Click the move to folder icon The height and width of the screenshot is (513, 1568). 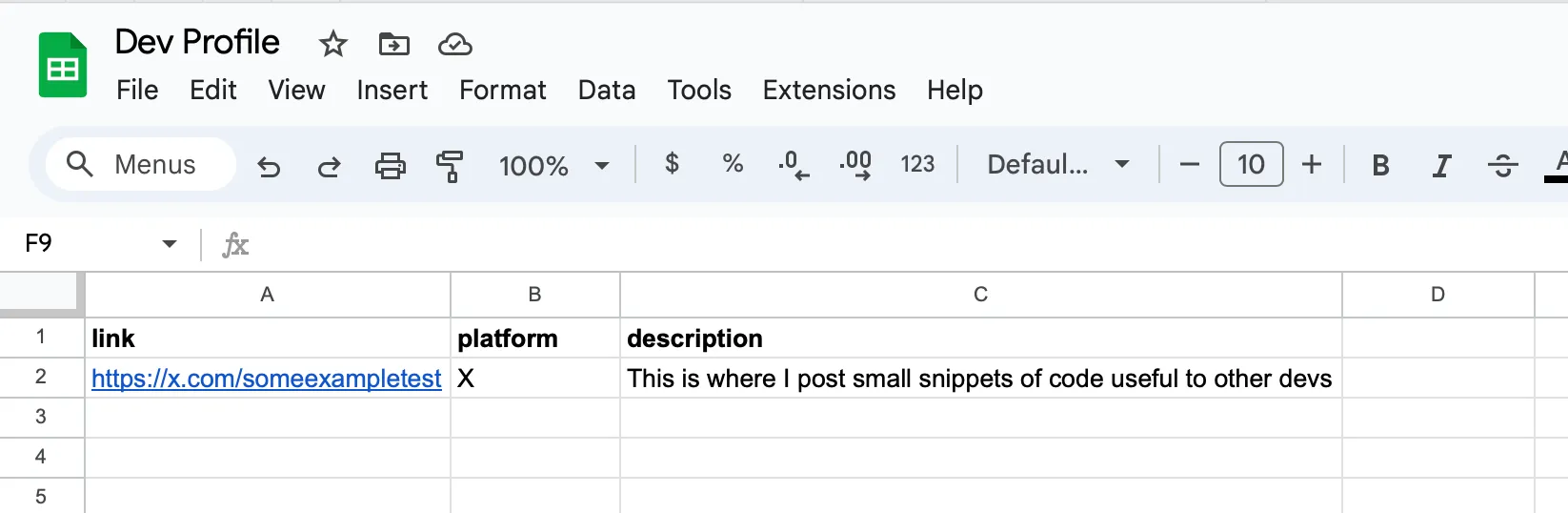coord(393,44)
